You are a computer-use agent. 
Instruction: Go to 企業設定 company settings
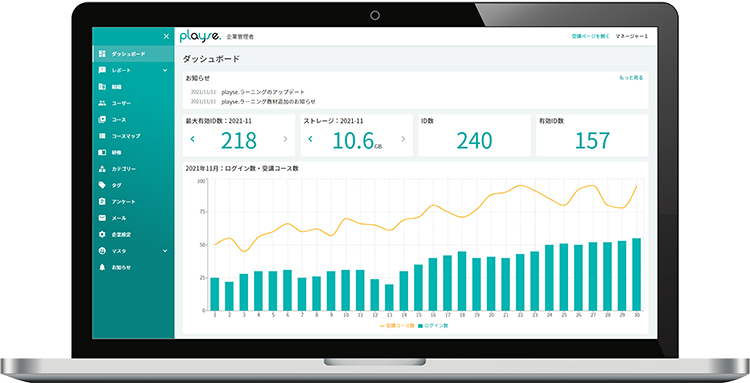pyautogui.click(x=133, y=234)
